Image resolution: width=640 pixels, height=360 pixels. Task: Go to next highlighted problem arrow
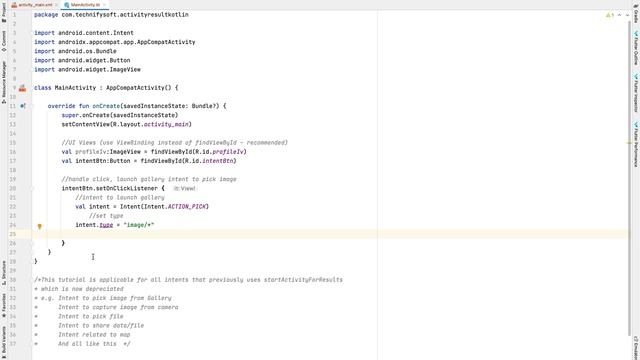[627, 15]
